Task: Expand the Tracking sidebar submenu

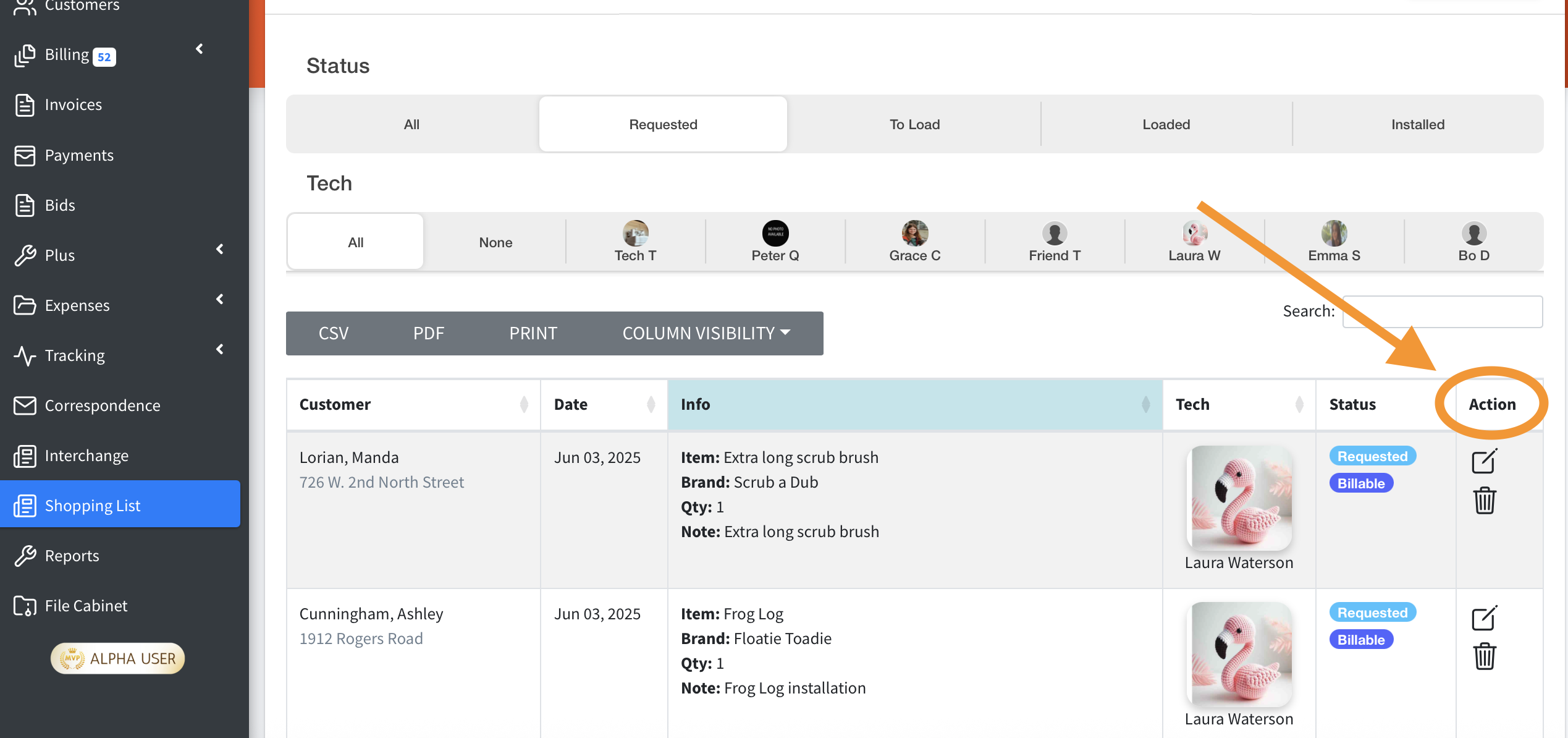Action: click(x=220, y=349)
